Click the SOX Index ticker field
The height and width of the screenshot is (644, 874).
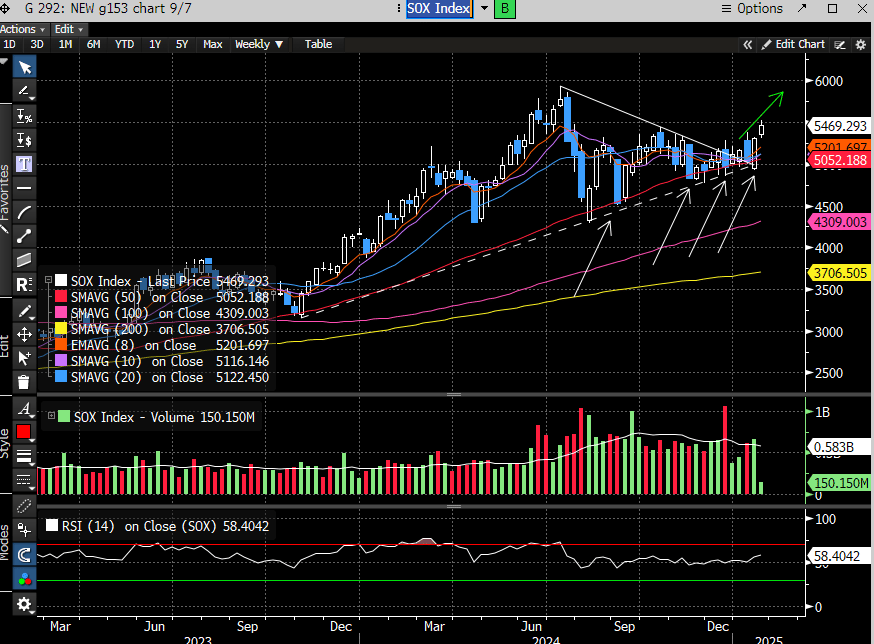click(x=439, y=8)
